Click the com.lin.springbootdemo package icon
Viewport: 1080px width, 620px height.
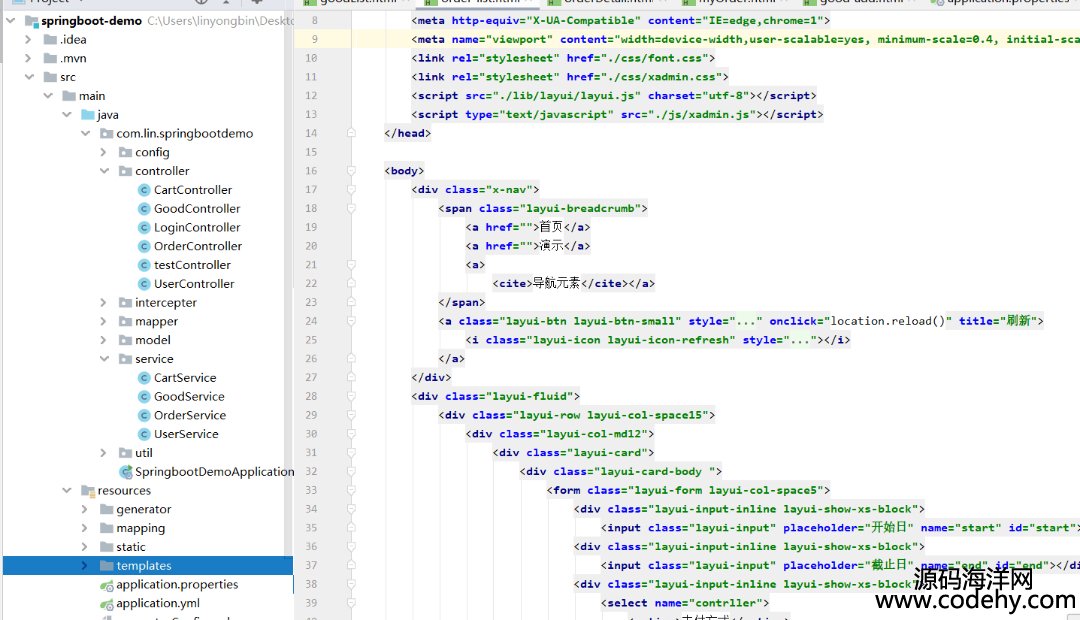pos(106,133)
